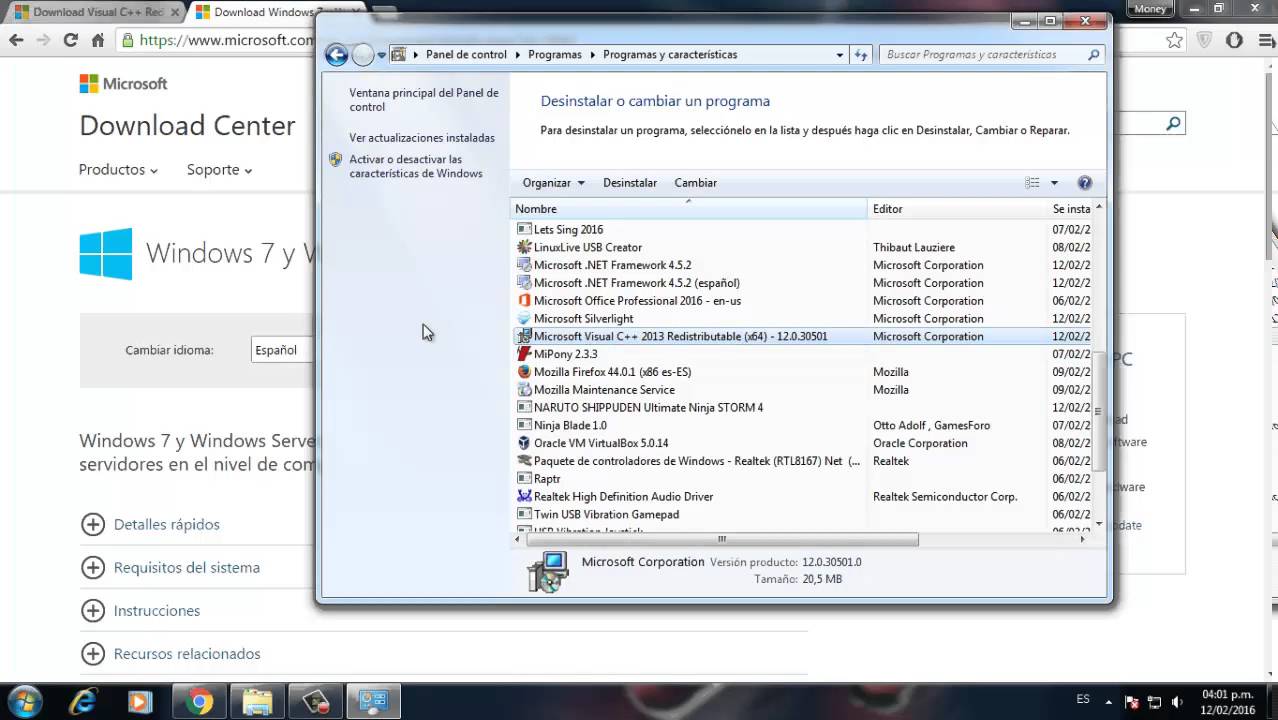Image resolution: width=1278 pixels, height=720 pixels.
Task: Click the refresh icon next to address bar
Action: [860, 55]
